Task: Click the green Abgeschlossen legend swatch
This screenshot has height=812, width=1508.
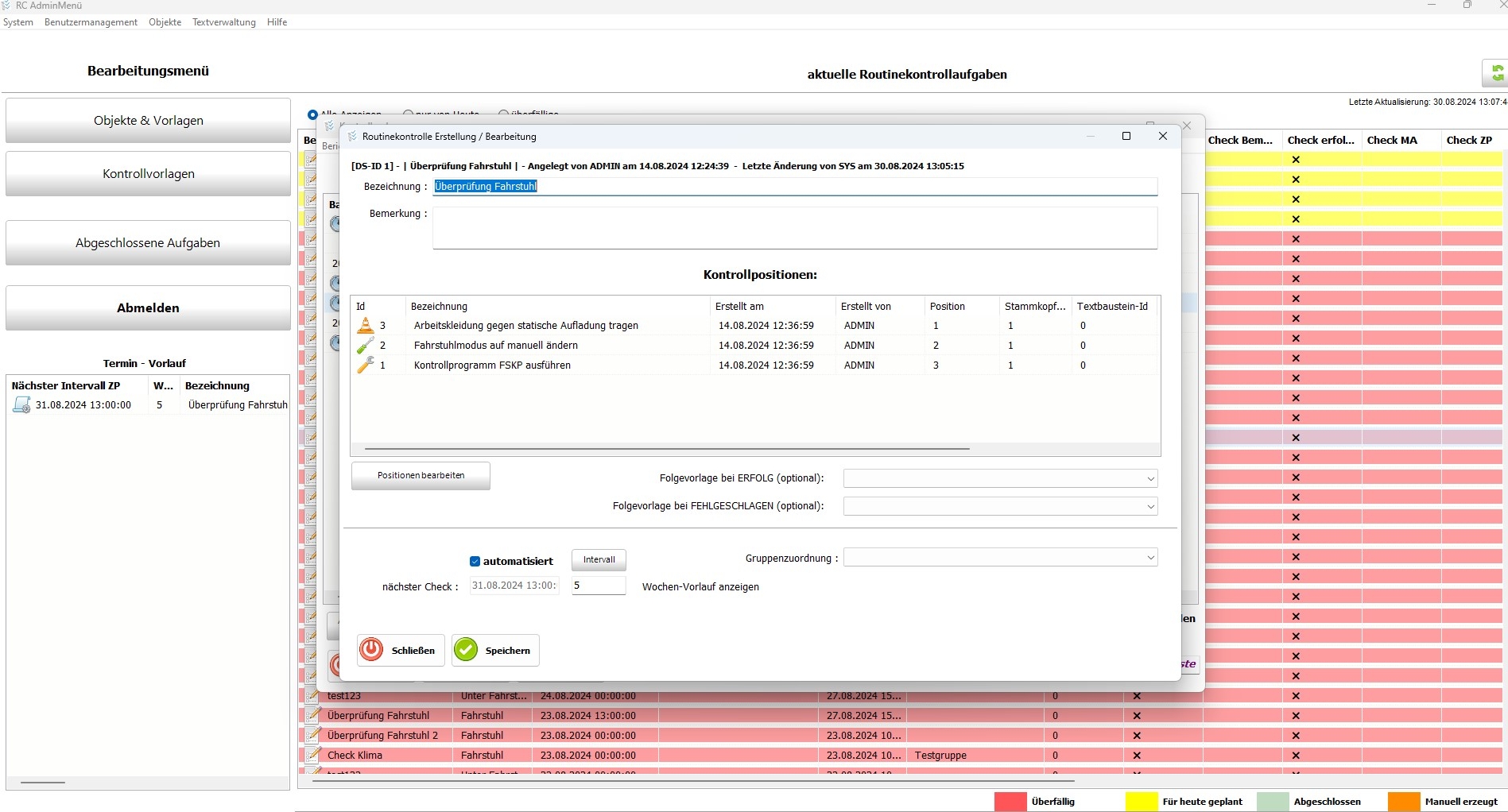Action: [x=1273, y=802]
